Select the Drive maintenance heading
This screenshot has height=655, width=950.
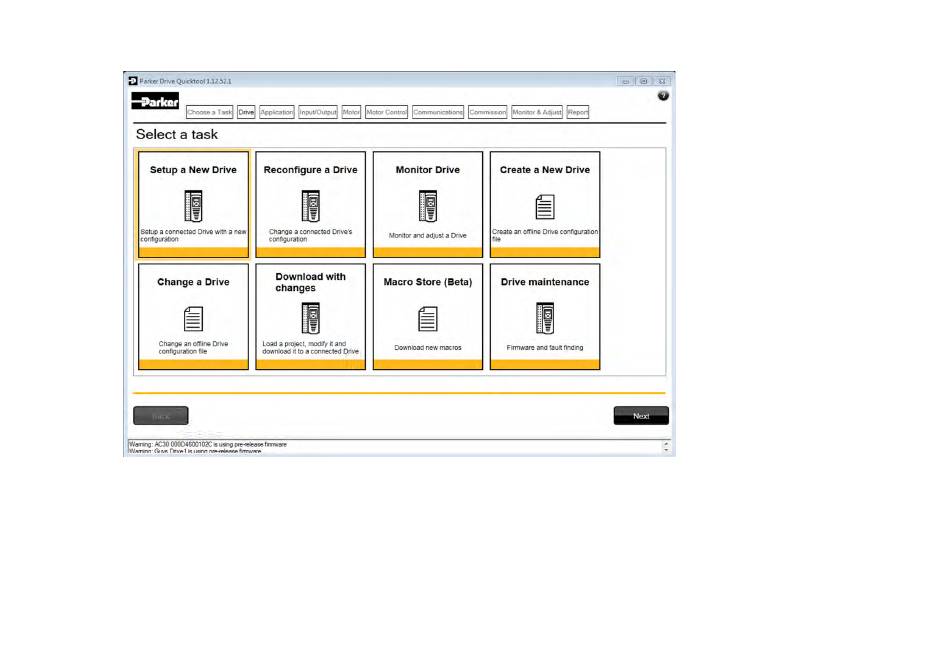(x=545, y=282)
